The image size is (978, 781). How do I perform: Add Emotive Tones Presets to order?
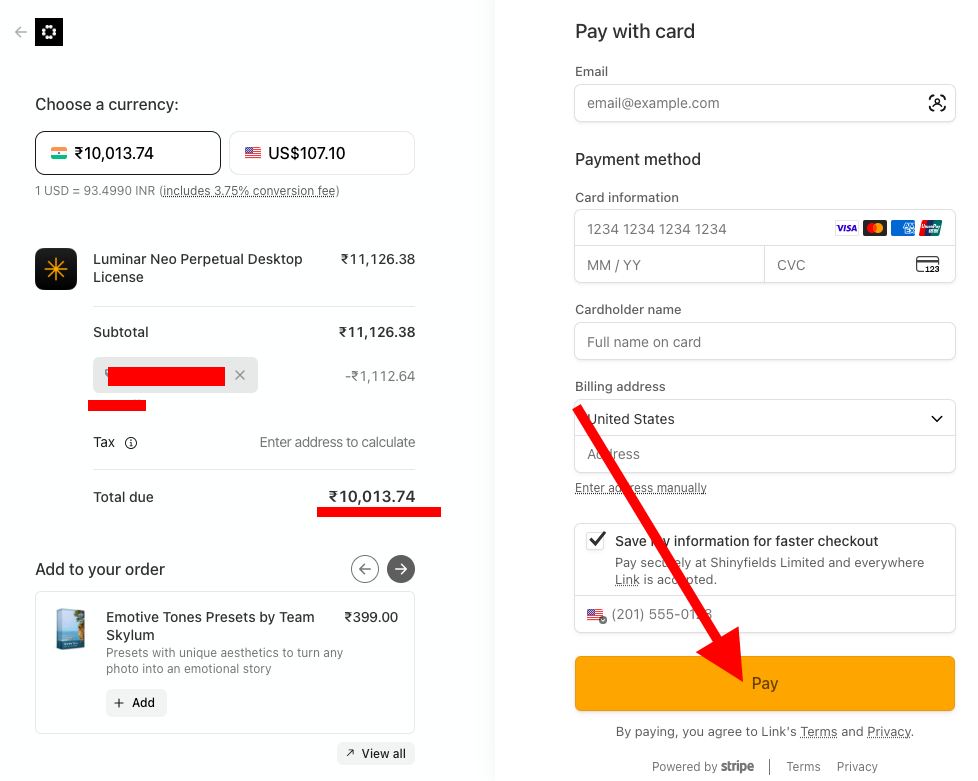(x=136, y=703)
